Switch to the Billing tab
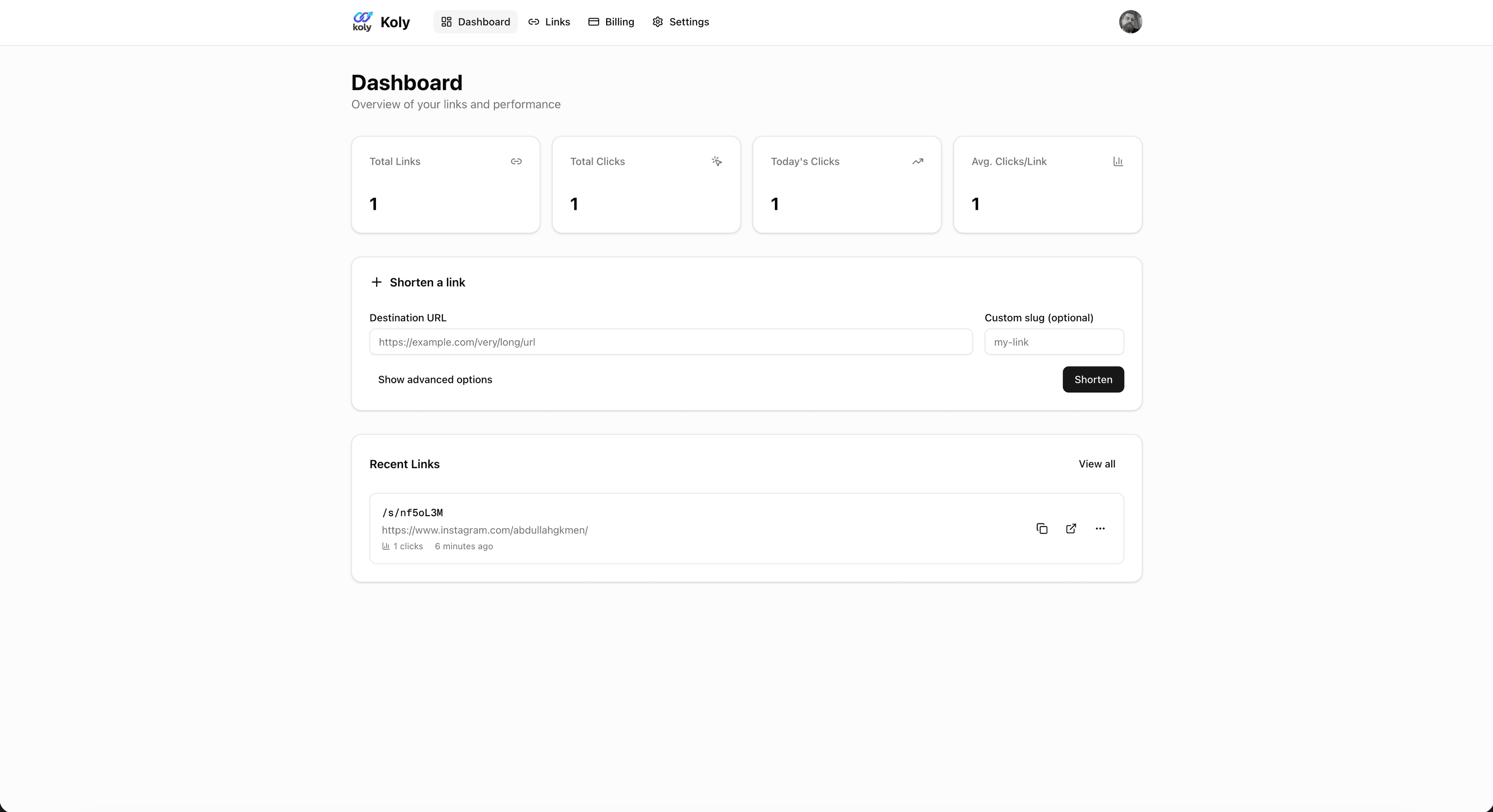 (611, 21)
